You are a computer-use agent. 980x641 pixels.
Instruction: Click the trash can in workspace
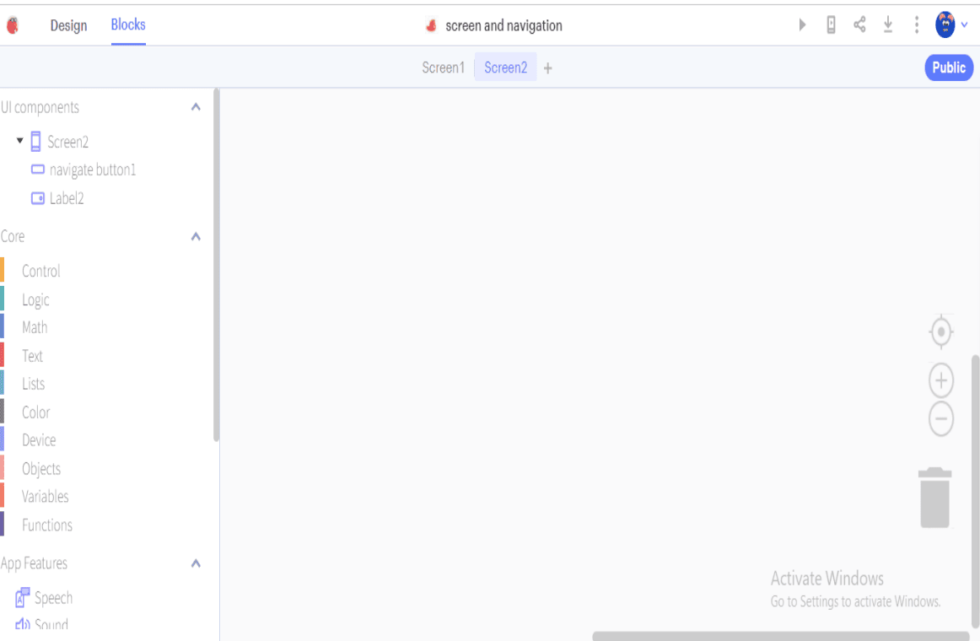coord(935,497)
